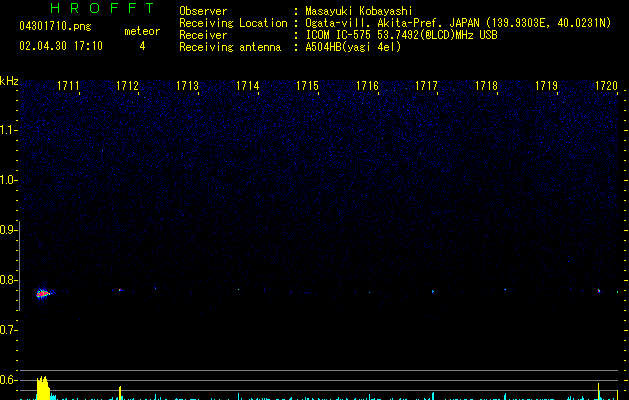Select location Ogata-vill. Akita-Pref. JAPAN text
The image size is (629, 400).
(392, 23)
